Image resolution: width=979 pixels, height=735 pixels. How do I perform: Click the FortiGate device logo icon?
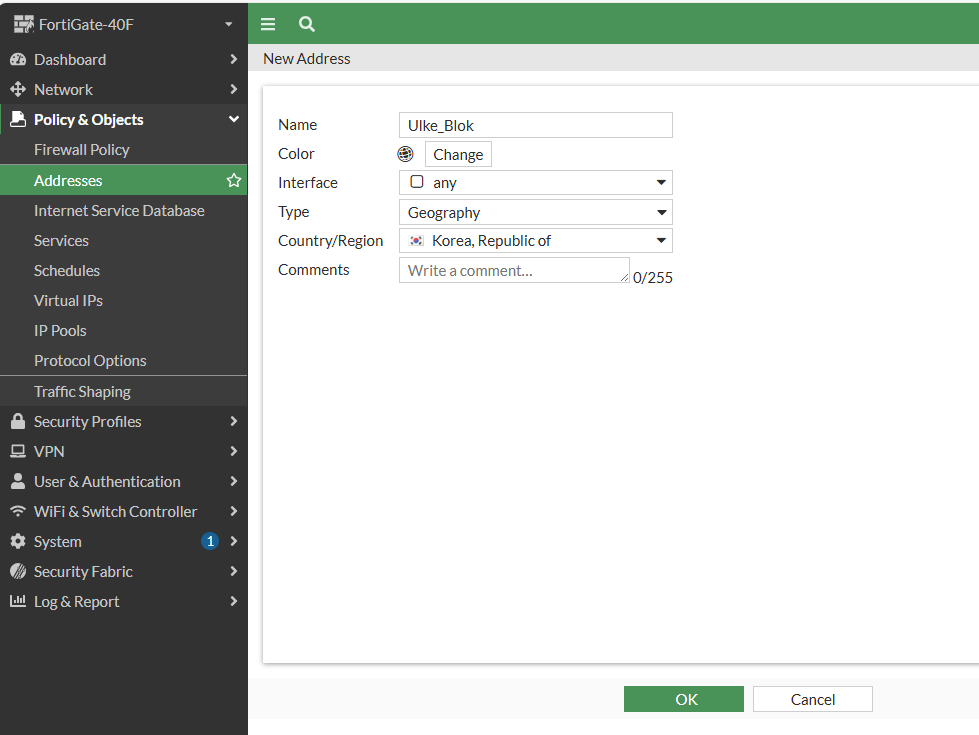pos(24,24)
